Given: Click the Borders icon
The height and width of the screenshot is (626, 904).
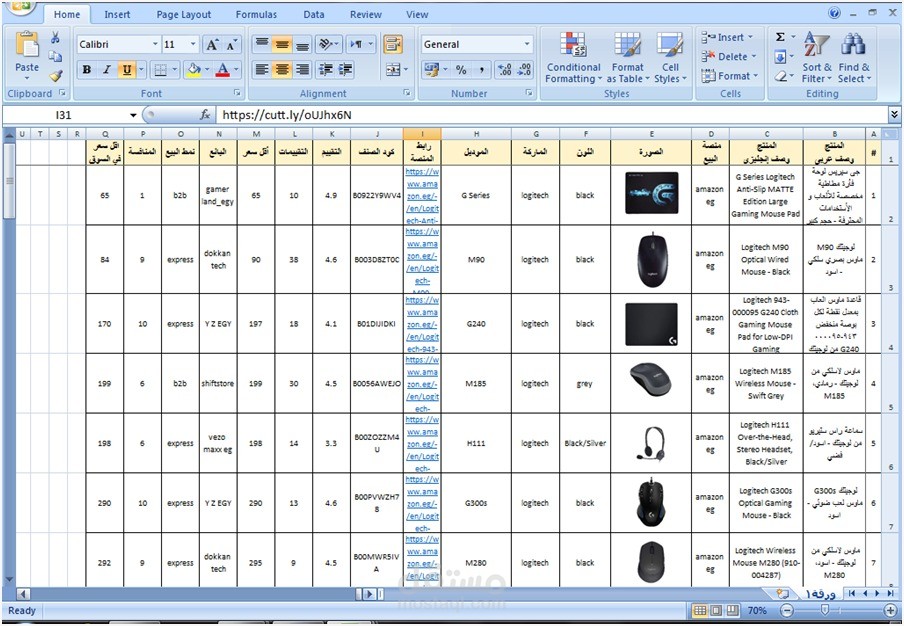Looking at the screenshot, I should pos(160,70).
